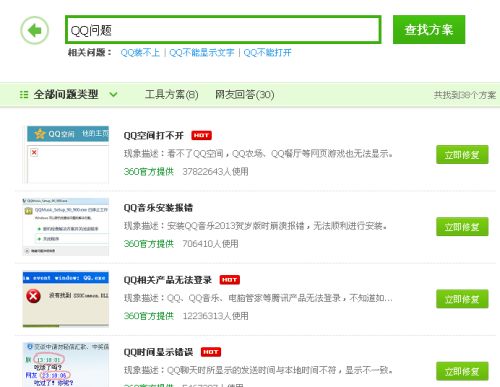Click 立即修复 for QQ时间显示错误

(x=462, y=371)
